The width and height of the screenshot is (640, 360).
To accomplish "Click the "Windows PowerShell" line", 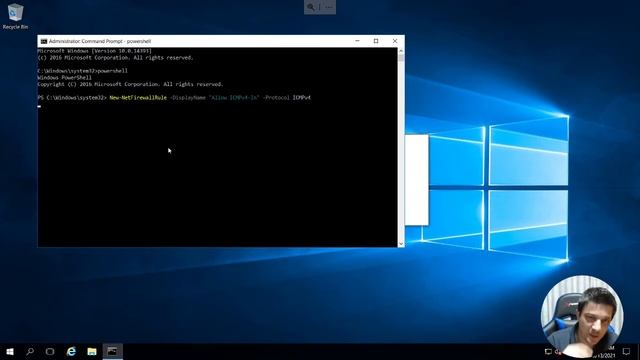I will pos(64,78).
